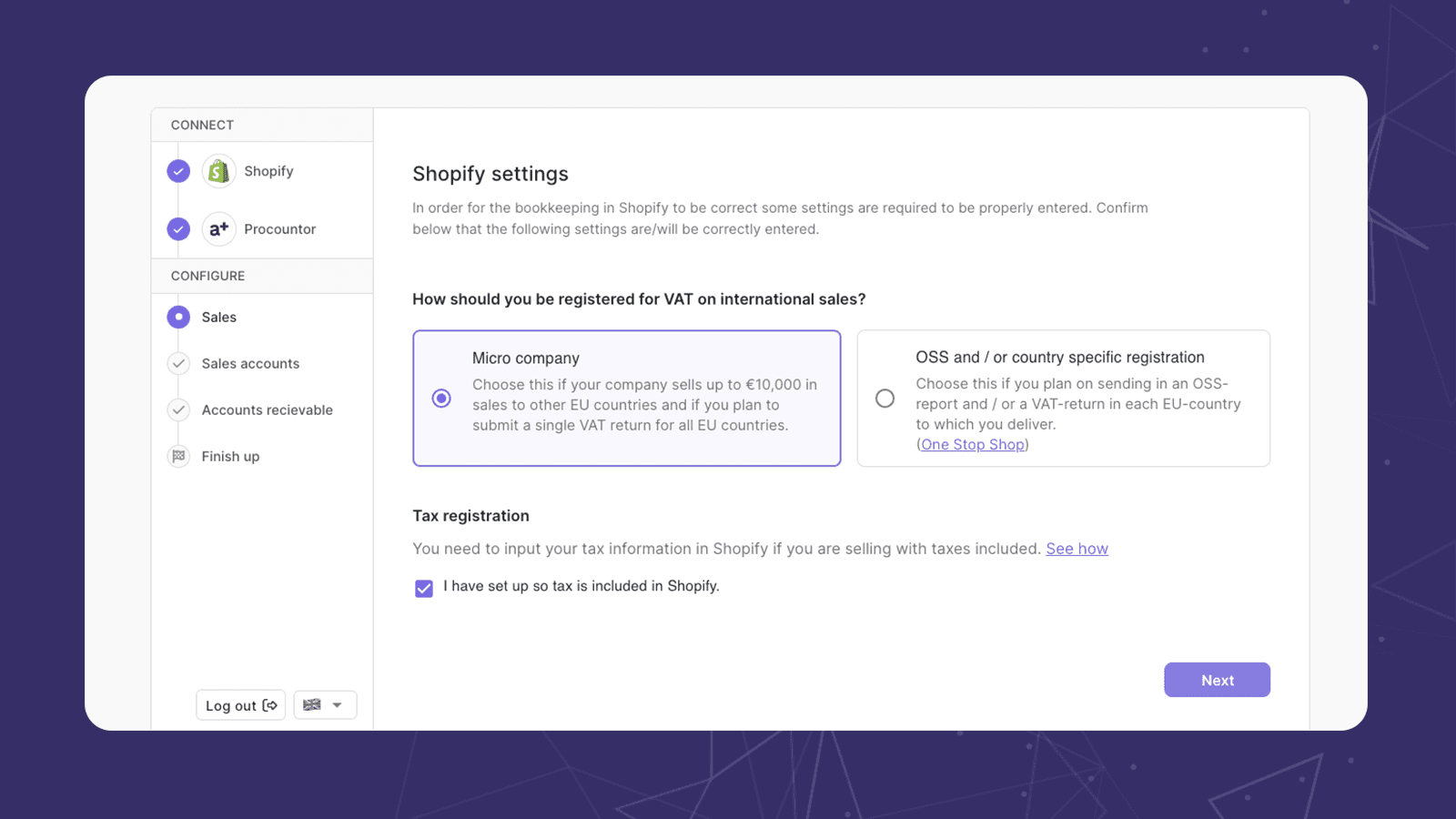Navigate to the Finish up step
The image size is (1456, 819).
(x=230, y=456)
